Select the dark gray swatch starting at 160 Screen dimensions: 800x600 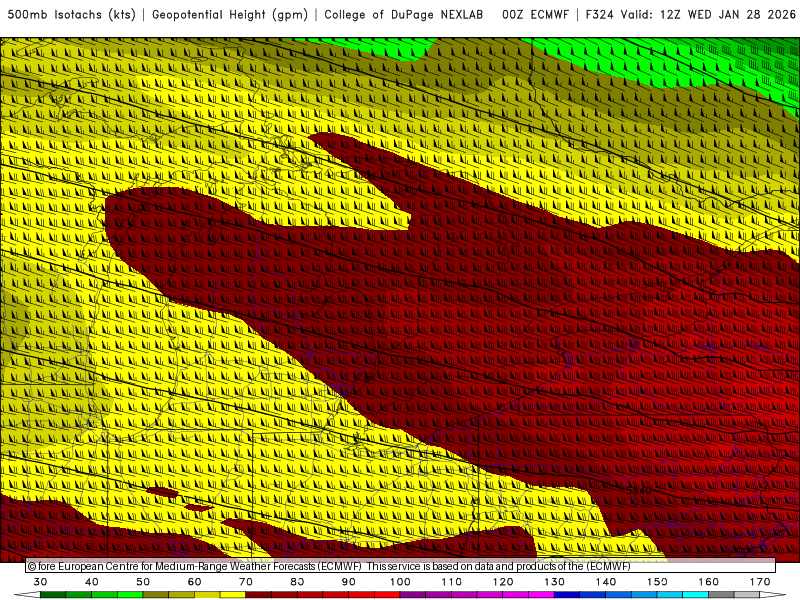tap(721, 595)
